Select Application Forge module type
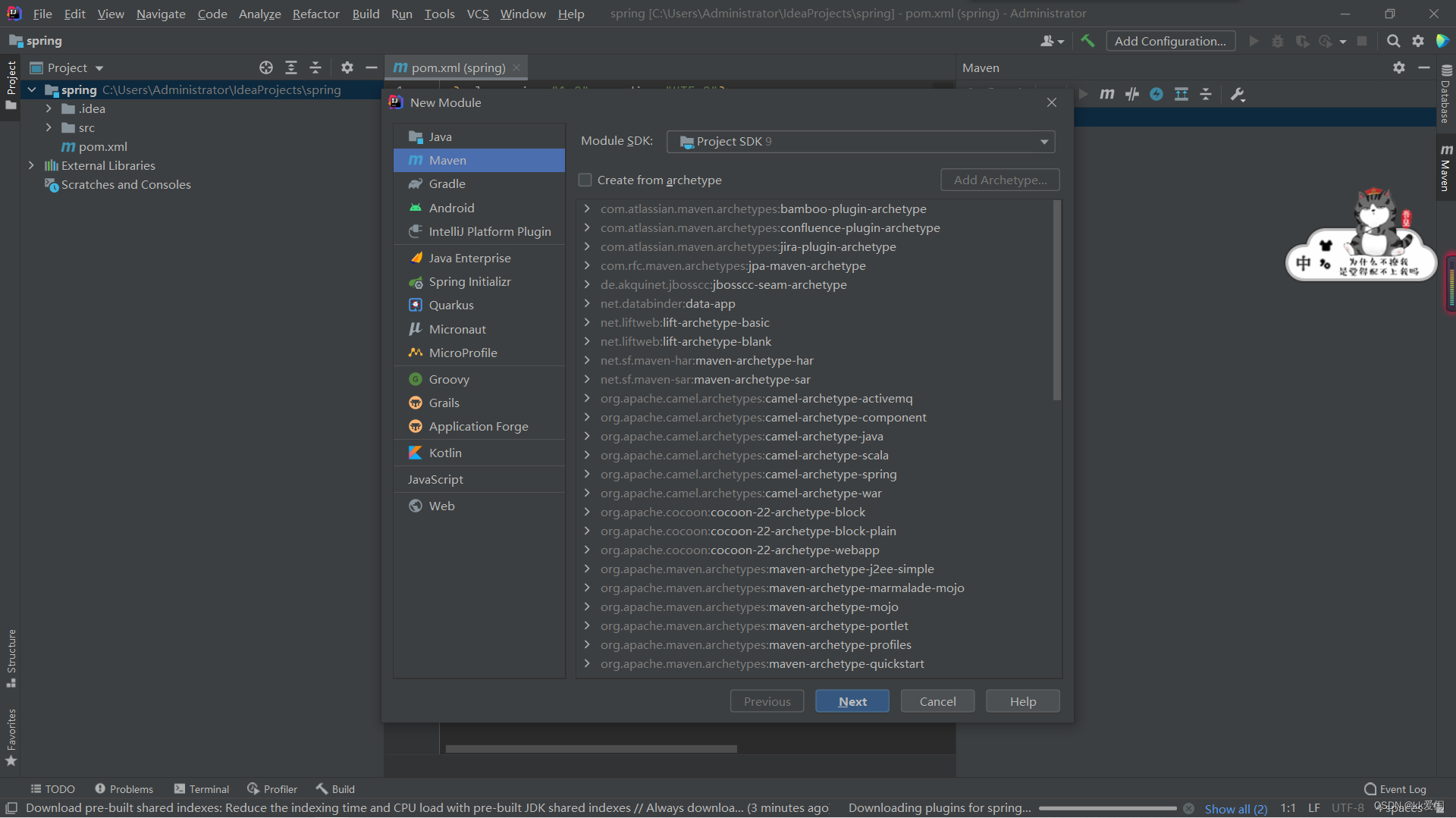The height and width of the screenshot is (818, 1456). tap(479, 426)
